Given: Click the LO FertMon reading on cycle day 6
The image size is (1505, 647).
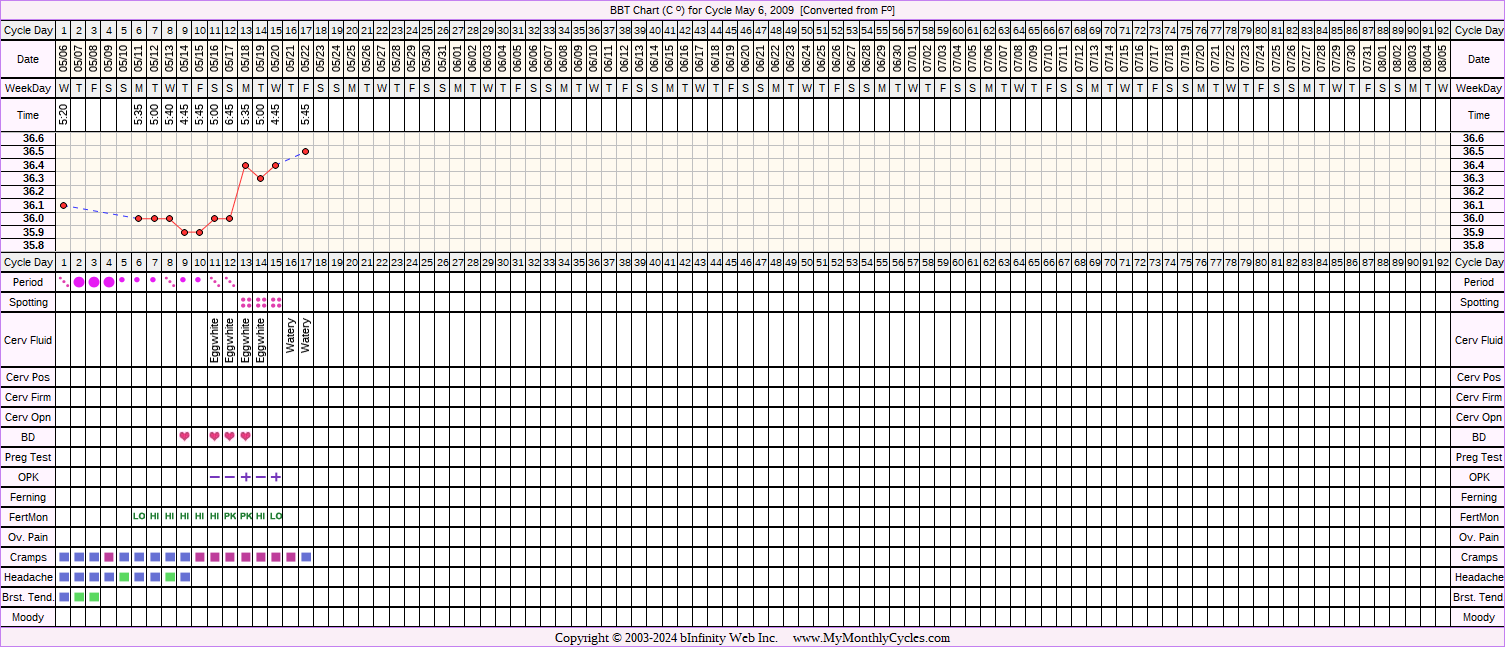Looking at the screenshot, I should point(139,517).
